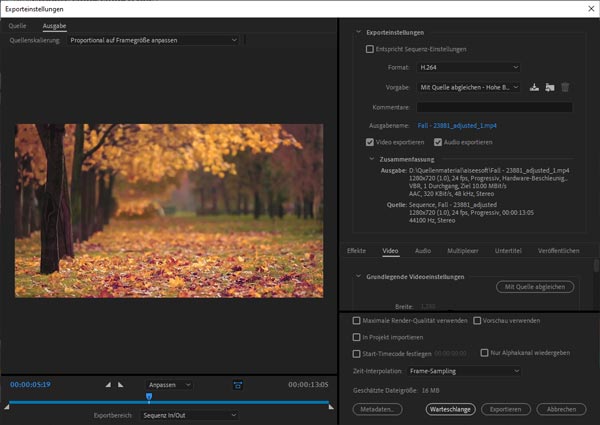The height and width of the screenshot is (425, 600).
Task: Click the Abbrechen button
Action: pyautogui.click(x=561, y=409)
